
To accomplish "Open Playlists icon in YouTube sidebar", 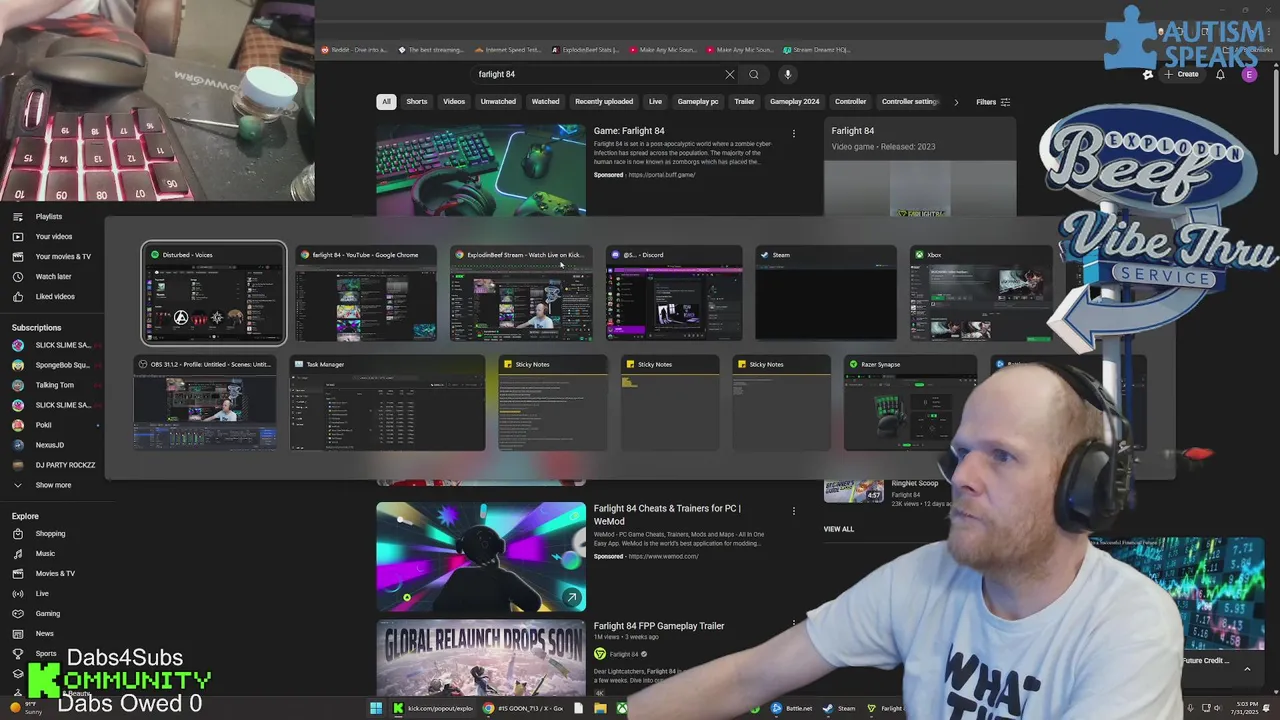I will (17, 216).
